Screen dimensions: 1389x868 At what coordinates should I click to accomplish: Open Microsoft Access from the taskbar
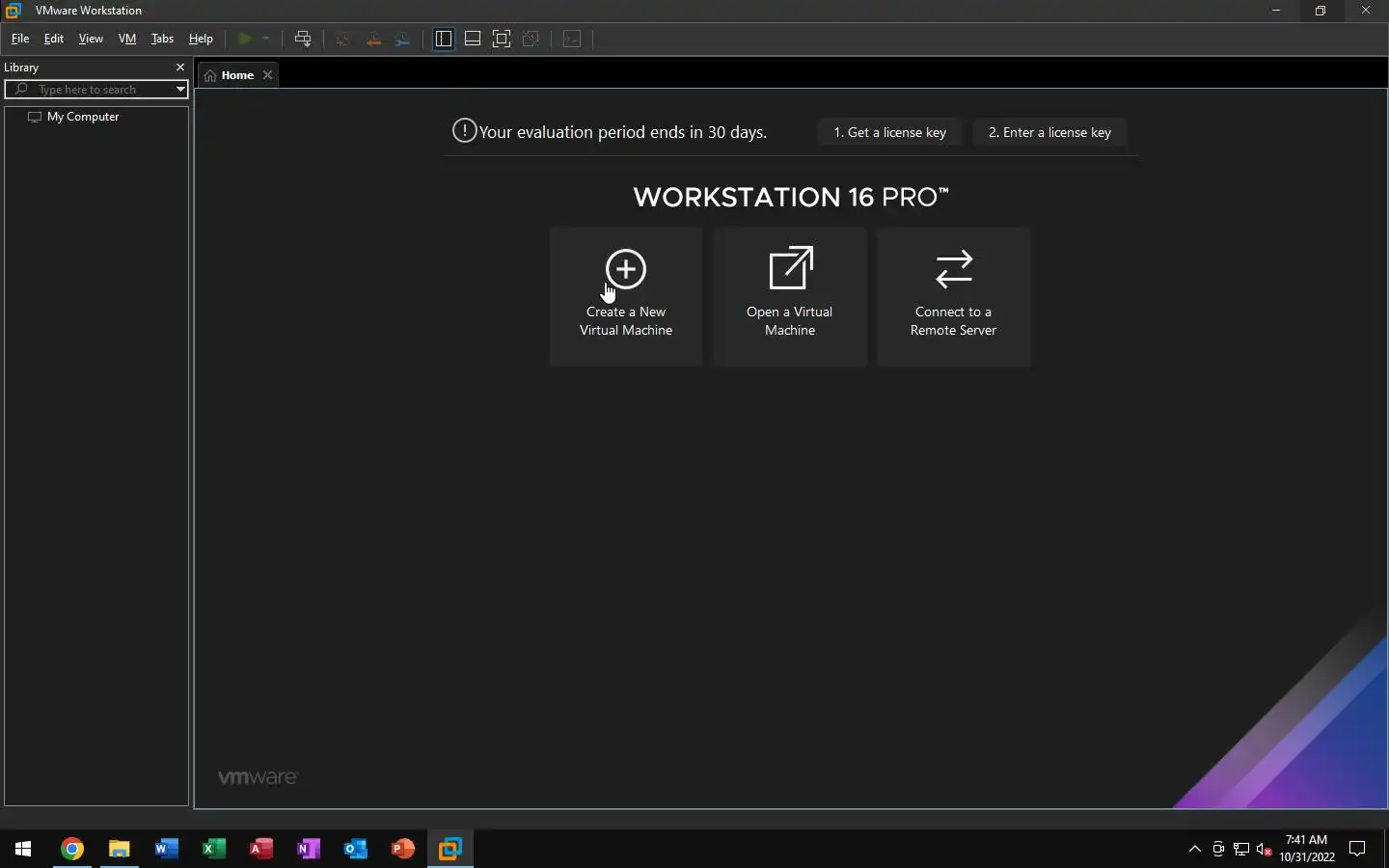(x=260, y=849)
